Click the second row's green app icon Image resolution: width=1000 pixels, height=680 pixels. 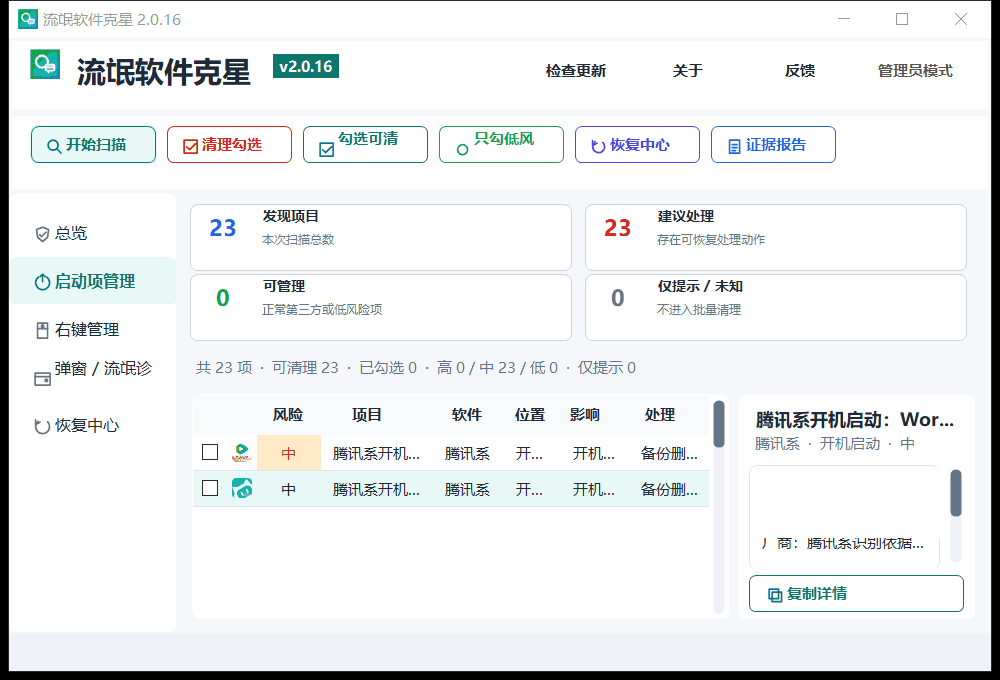click(241, 489)
